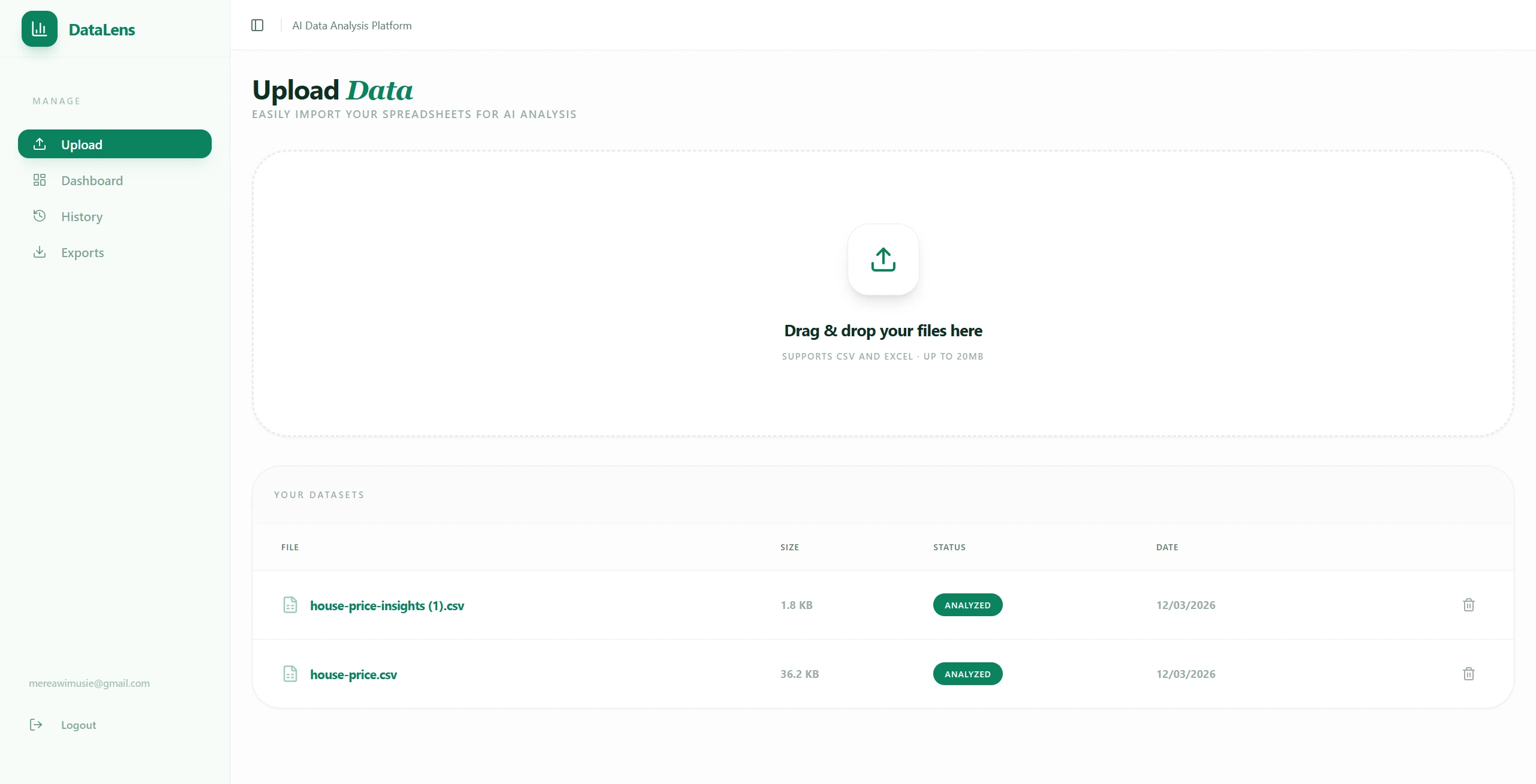This screenshot has width=1536, height=784.
Task: Click the Logout arrow icon
Action: (36, 725)
